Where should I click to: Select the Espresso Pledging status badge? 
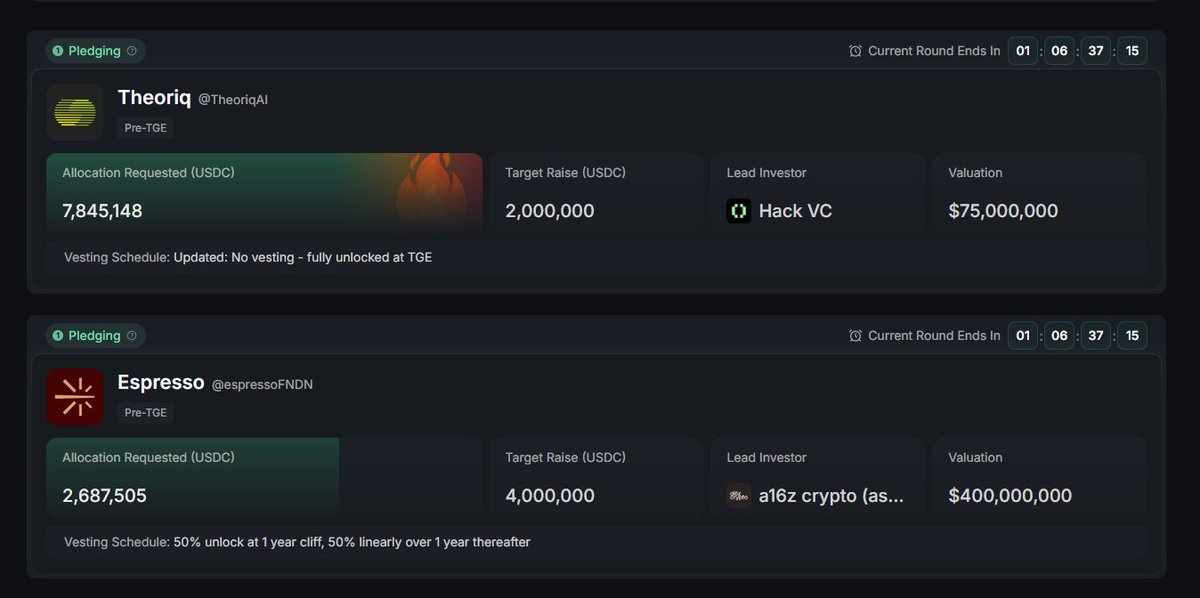coord(95,336)
